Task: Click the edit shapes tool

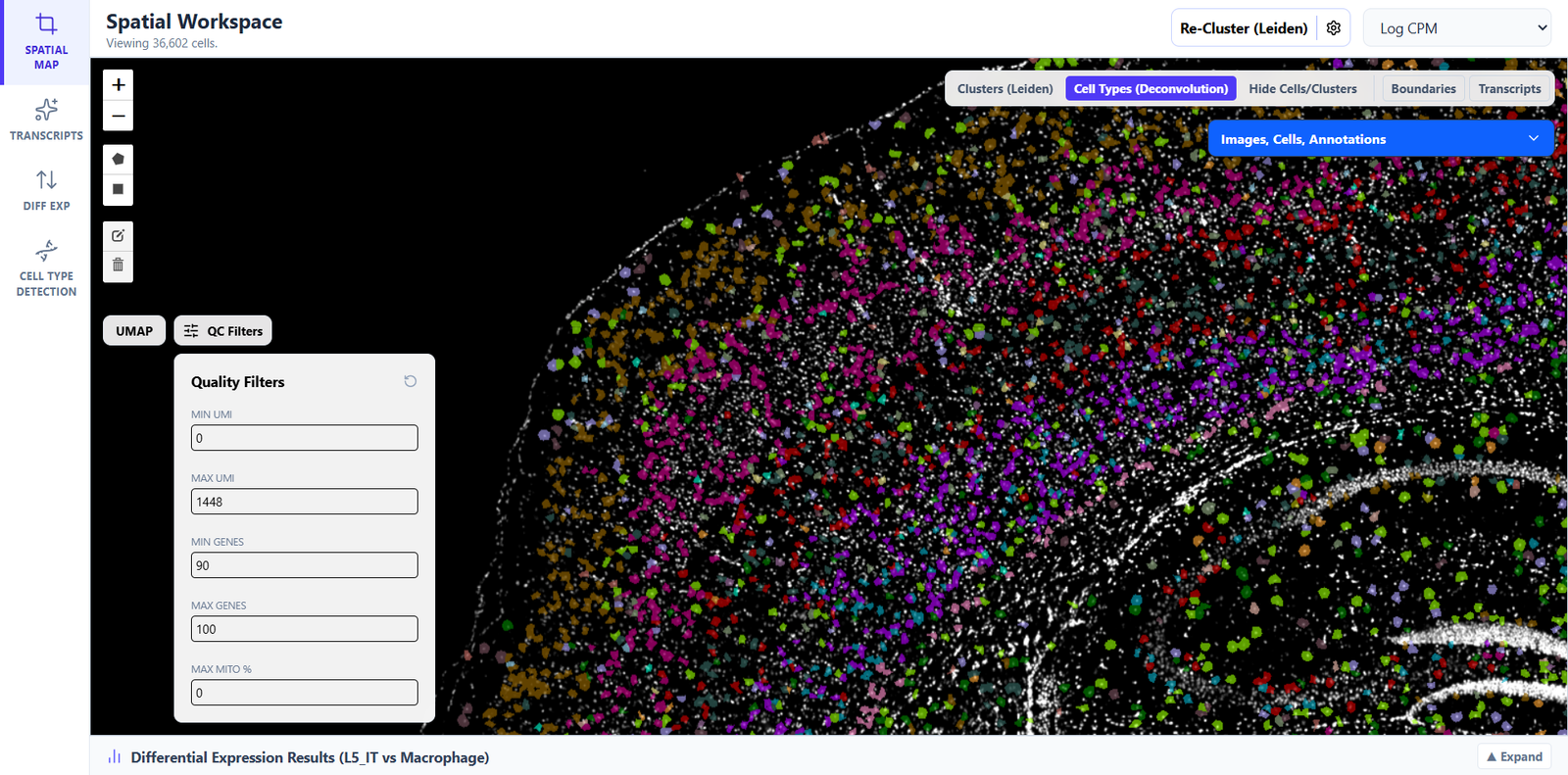Action: click(119, 236)
